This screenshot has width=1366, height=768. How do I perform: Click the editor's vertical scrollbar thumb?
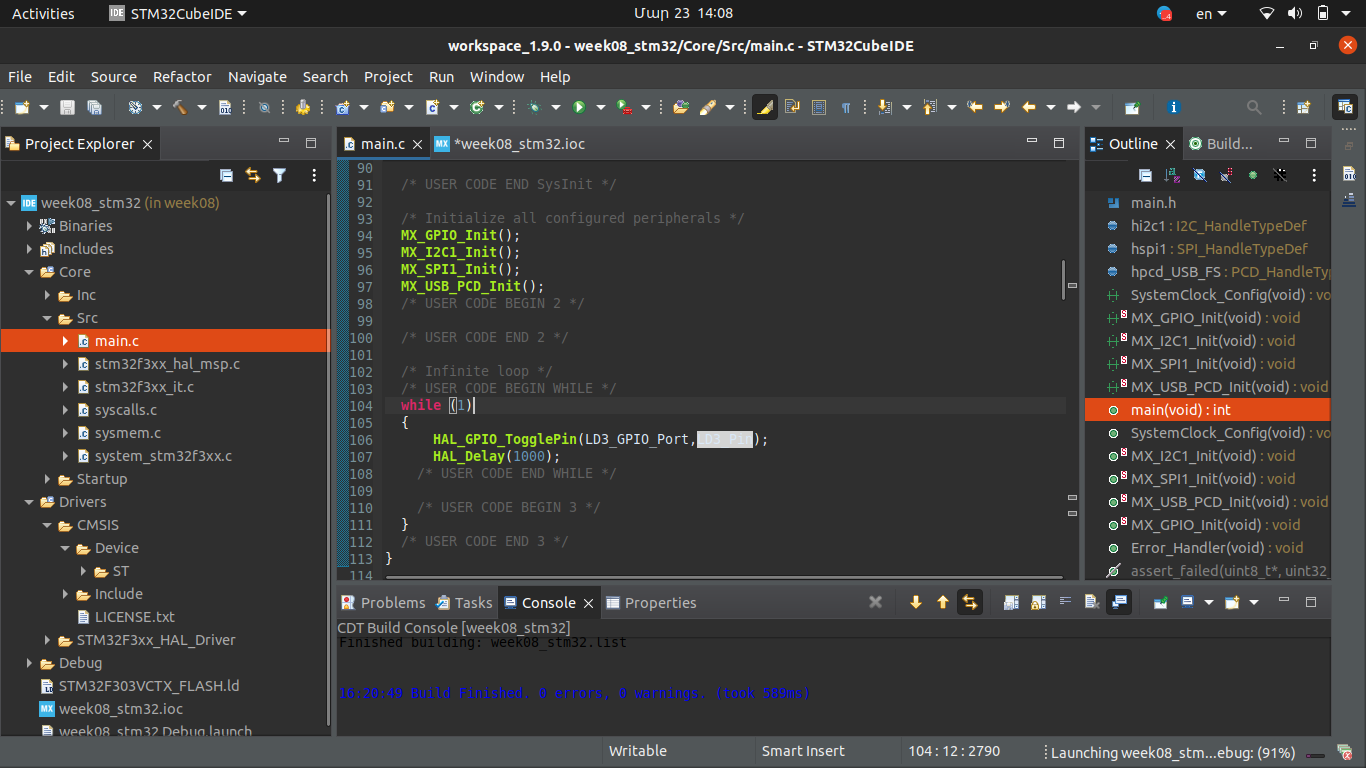(x=1063, y=280)
